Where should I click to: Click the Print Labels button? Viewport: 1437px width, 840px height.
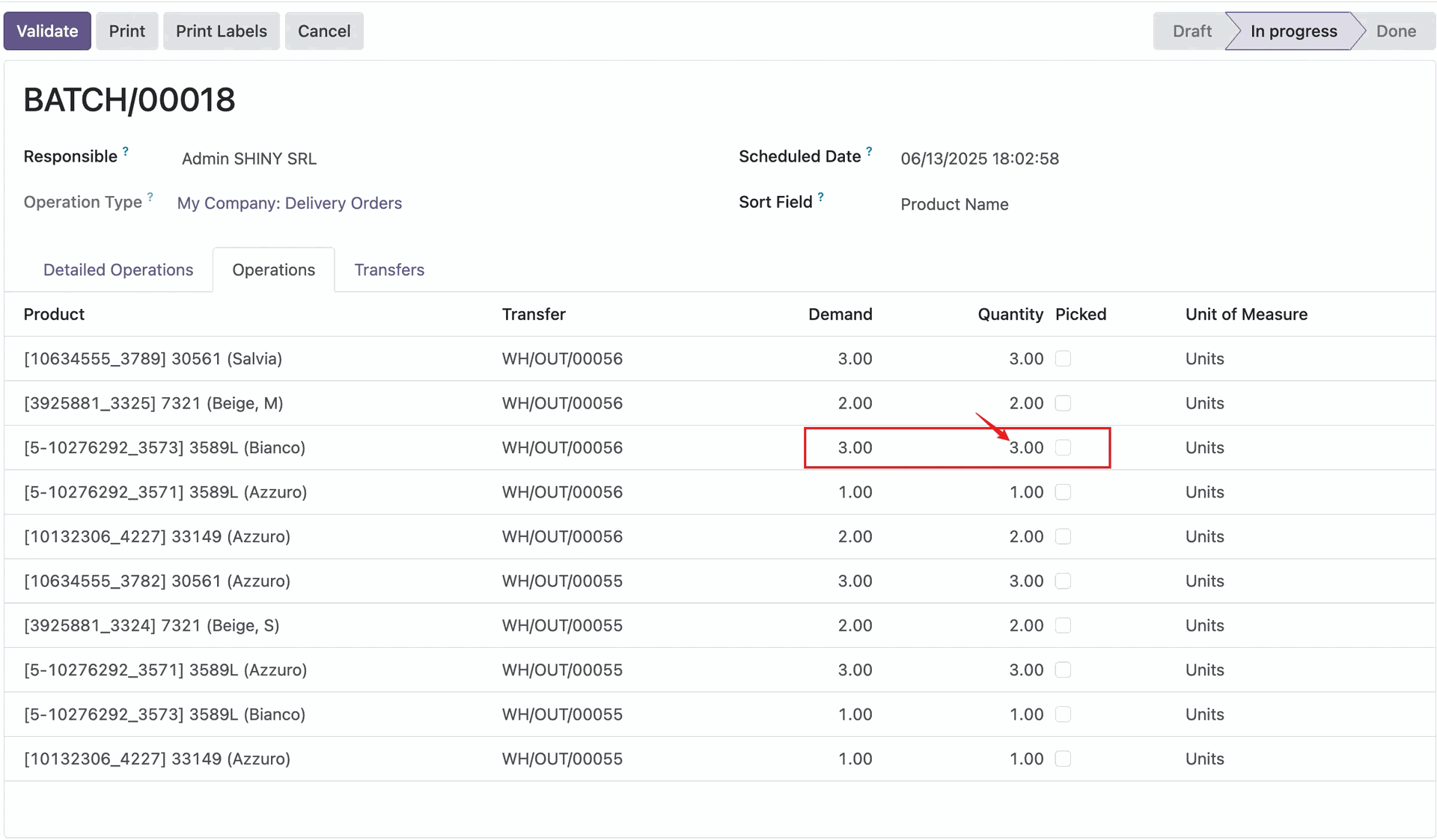click(221, 31)
